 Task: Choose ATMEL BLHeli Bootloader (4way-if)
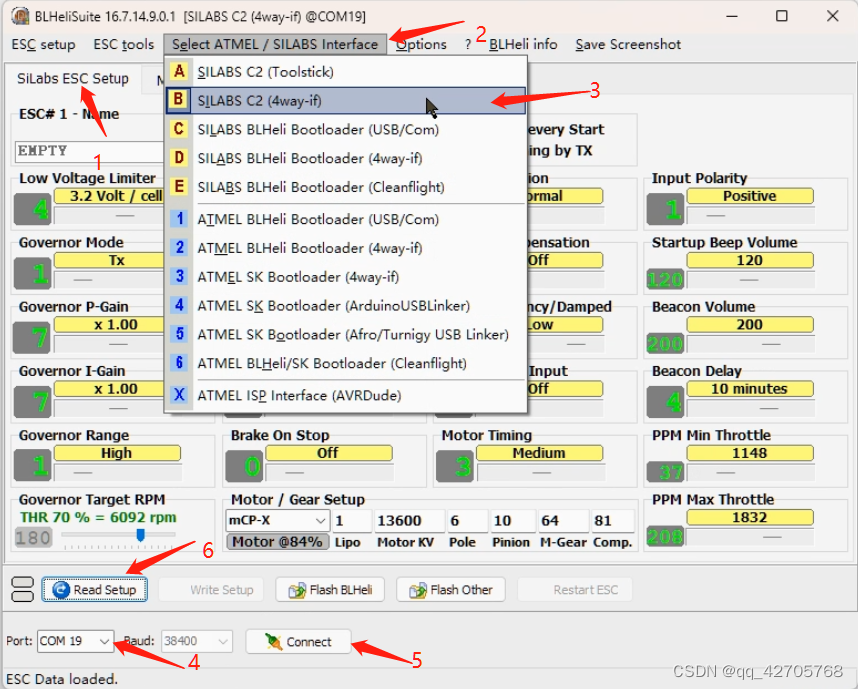click(x=346, y=248)
